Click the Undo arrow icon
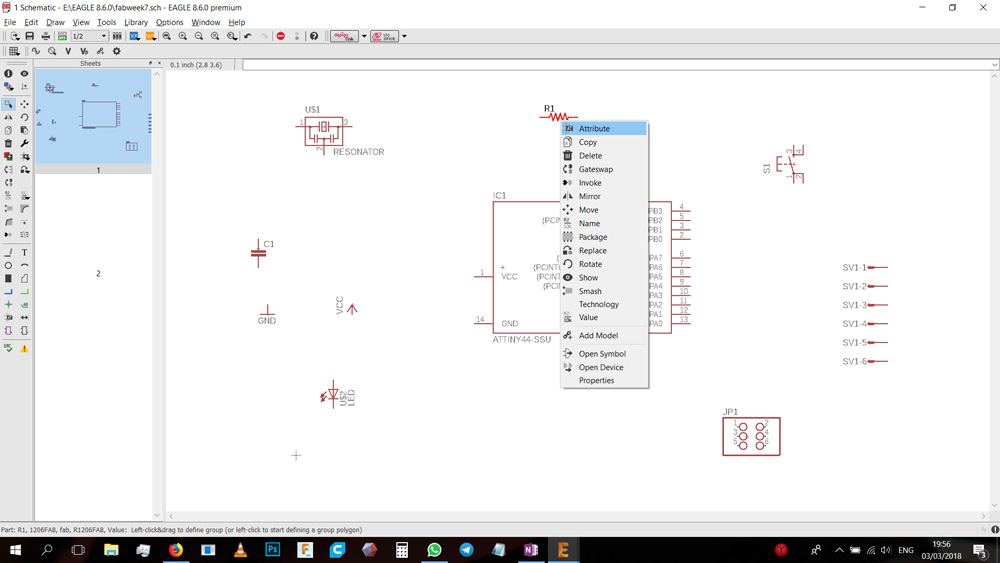The width and height of the screenshot is (1000, 563). click(x=248, y=36)
